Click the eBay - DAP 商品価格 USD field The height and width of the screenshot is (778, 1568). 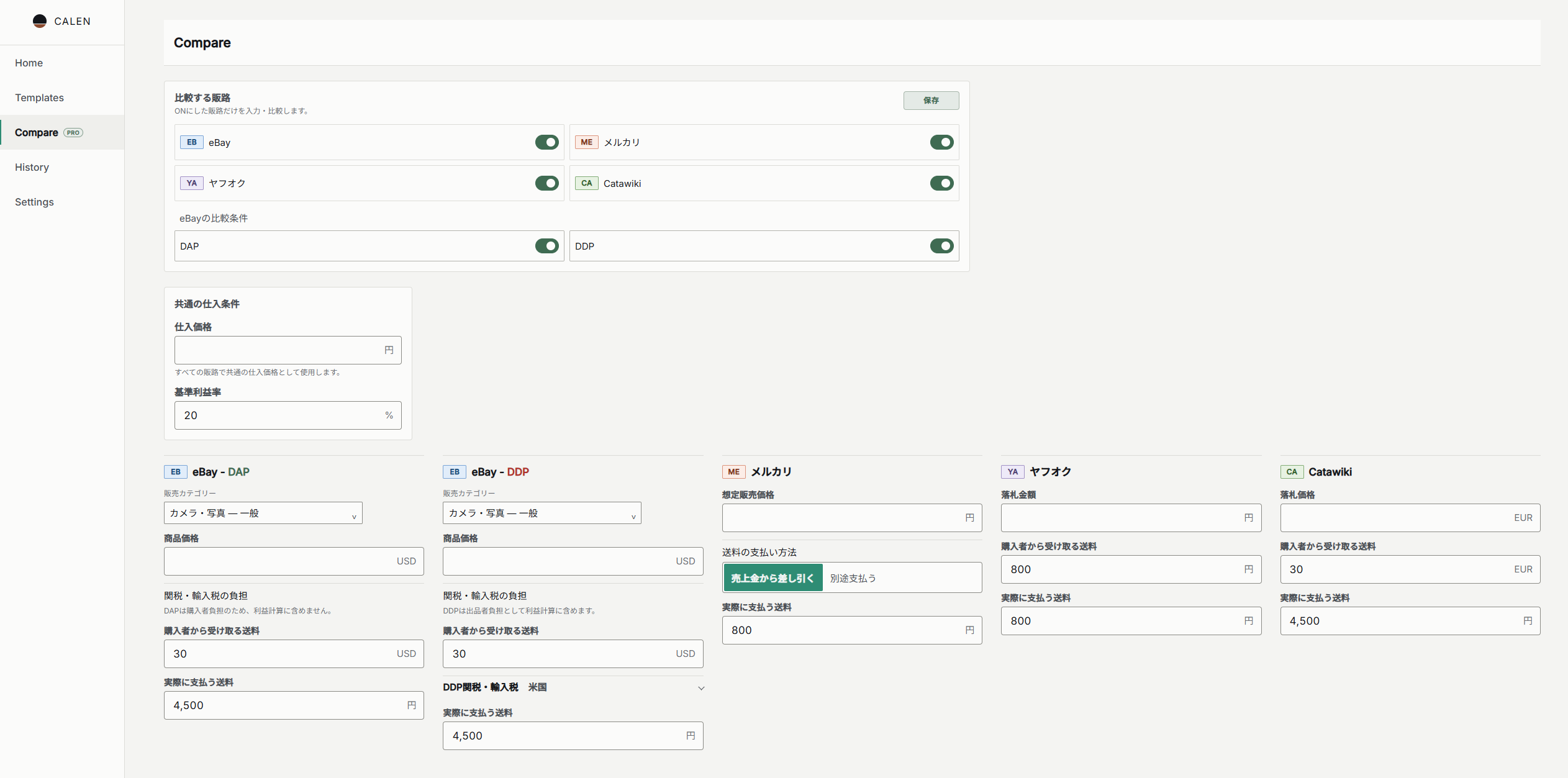(294, 561)
